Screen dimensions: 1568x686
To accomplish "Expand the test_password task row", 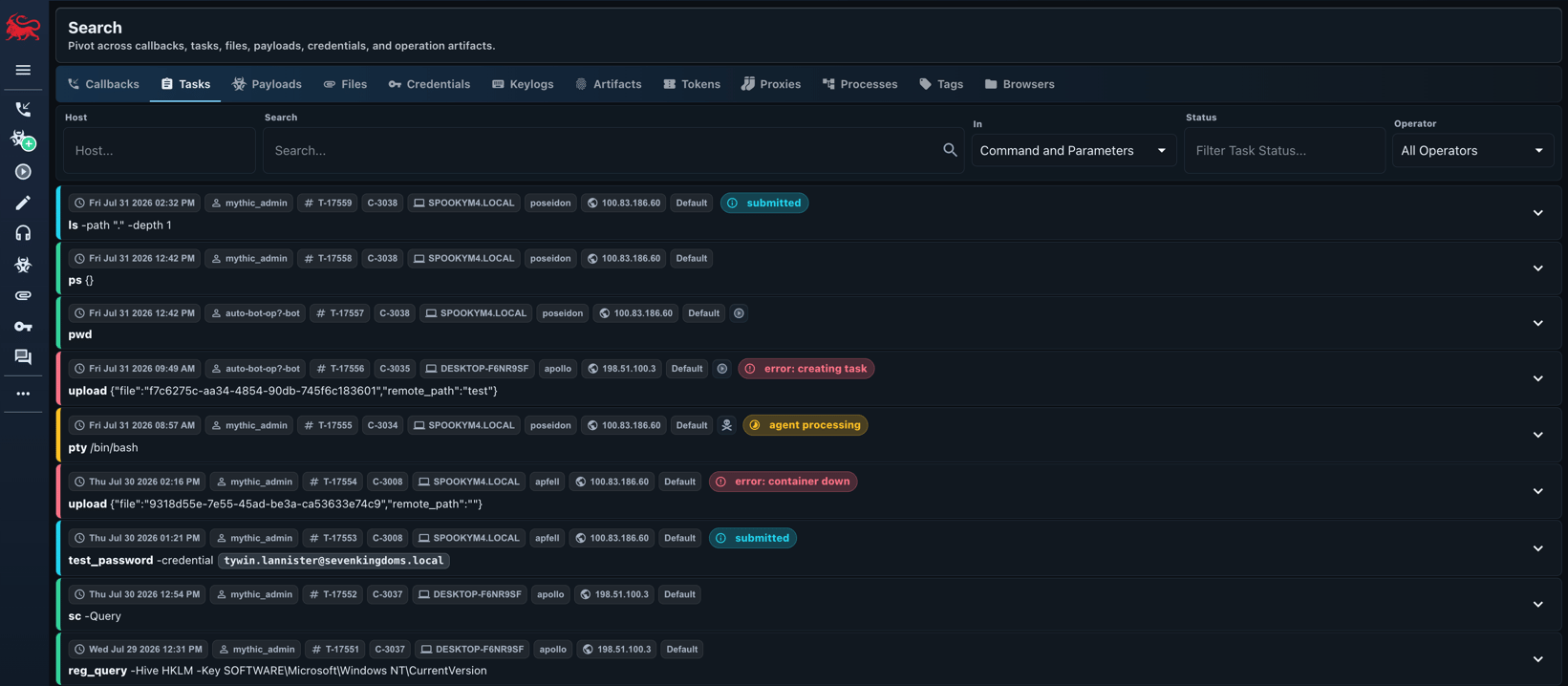I will (x=1537, y=548).
